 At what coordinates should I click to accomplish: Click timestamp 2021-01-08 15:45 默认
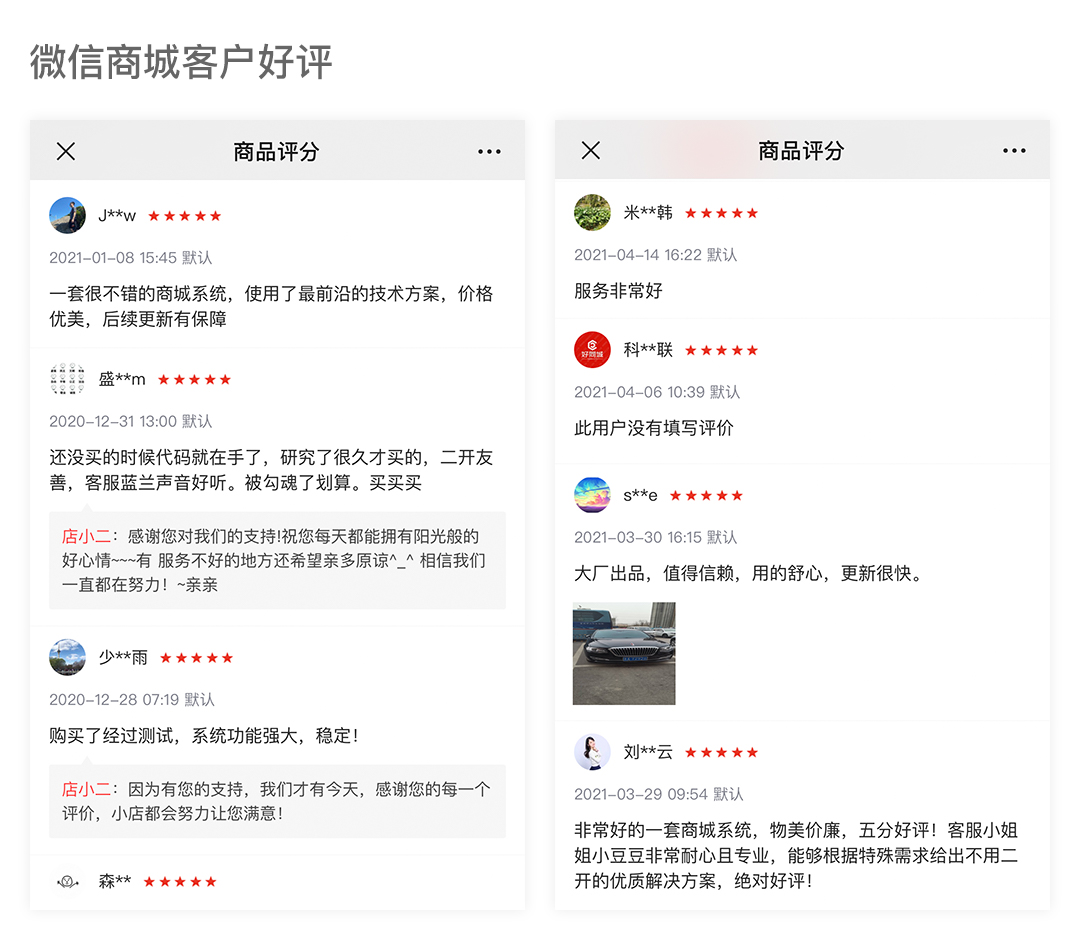point(131,258)
